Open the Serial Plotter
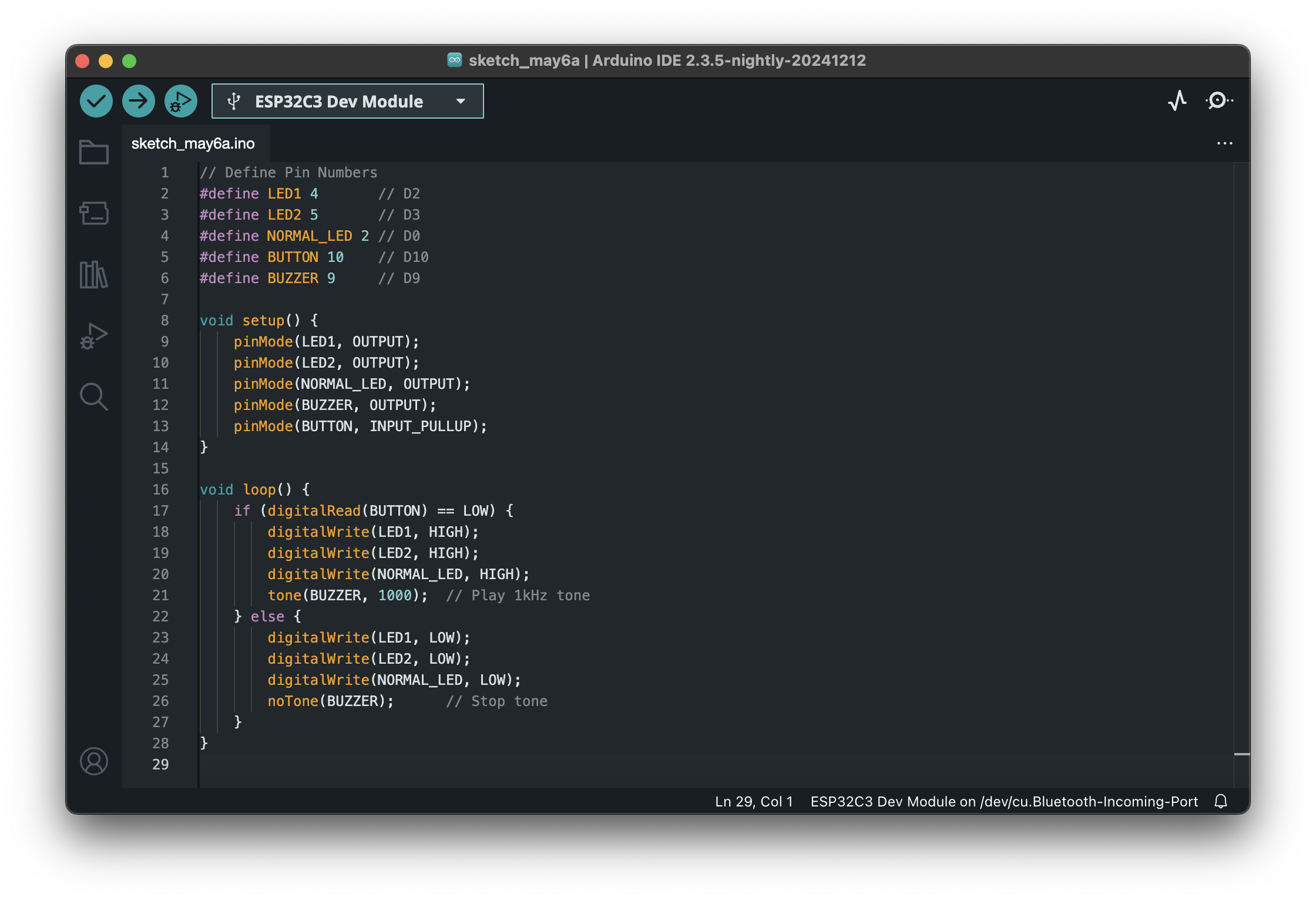 1177,100
